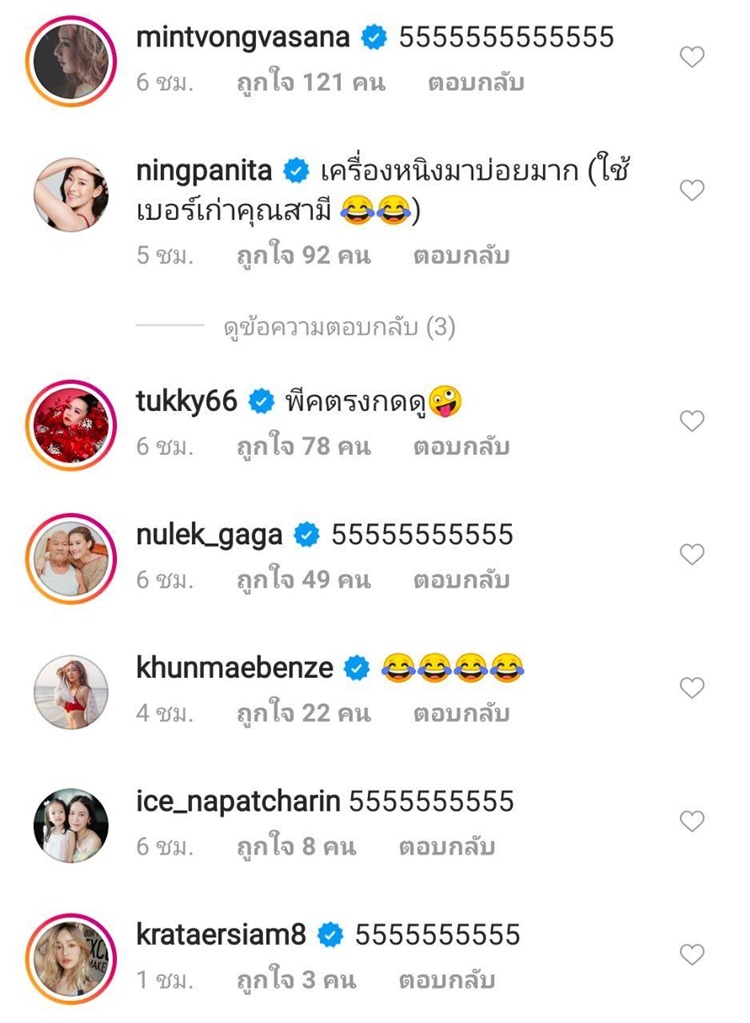
Task: Open ice_napatcharin's username link
Action: pyautogui.click(x=238, y=801)
